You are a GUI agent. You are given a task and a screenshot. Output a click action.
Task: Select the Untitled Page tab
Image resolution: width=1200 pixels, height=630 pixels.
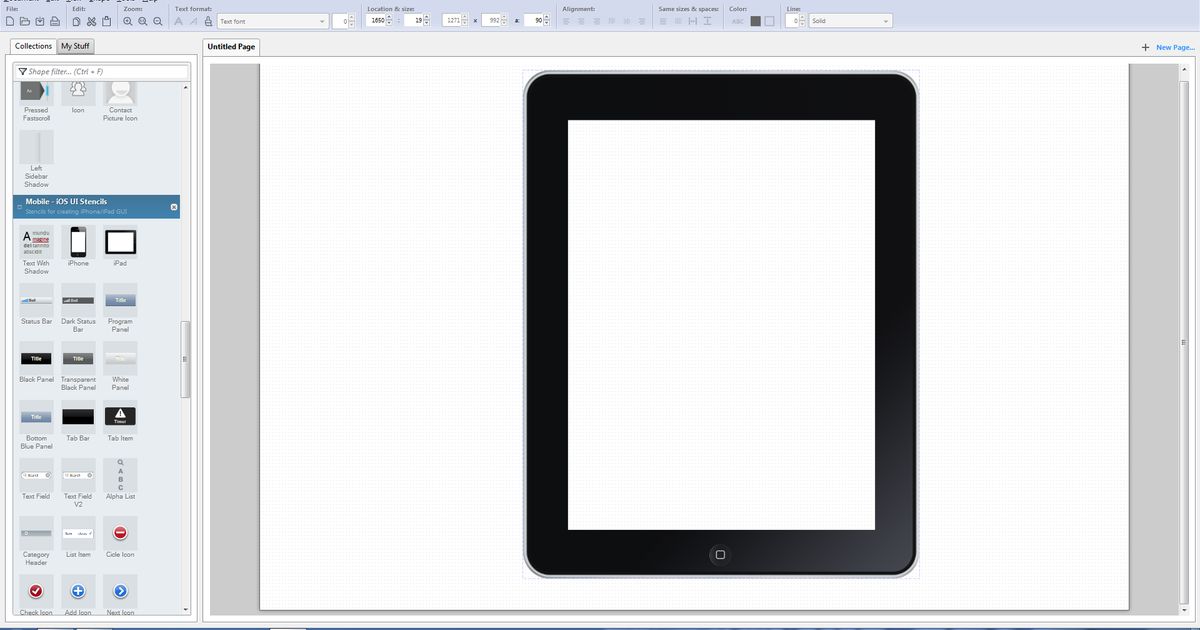pyautogui.click(x=231, y=47)
